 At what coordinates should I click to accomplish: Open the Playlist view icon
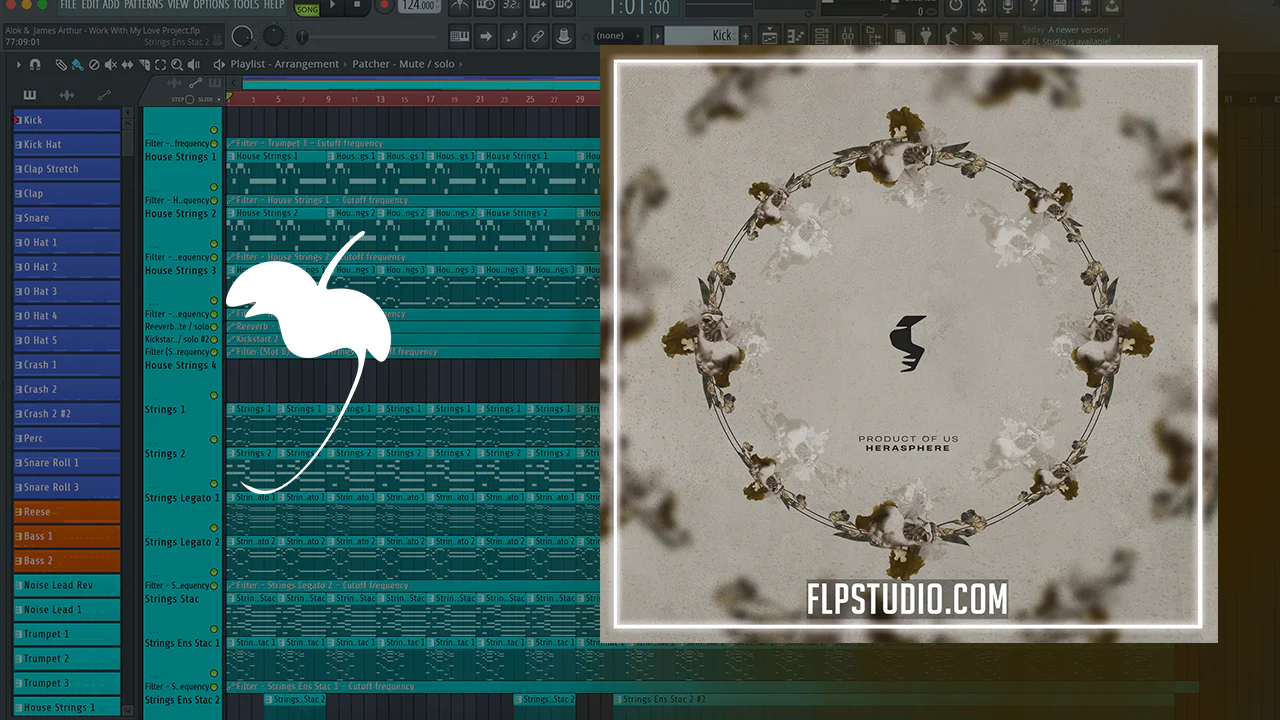769,36
